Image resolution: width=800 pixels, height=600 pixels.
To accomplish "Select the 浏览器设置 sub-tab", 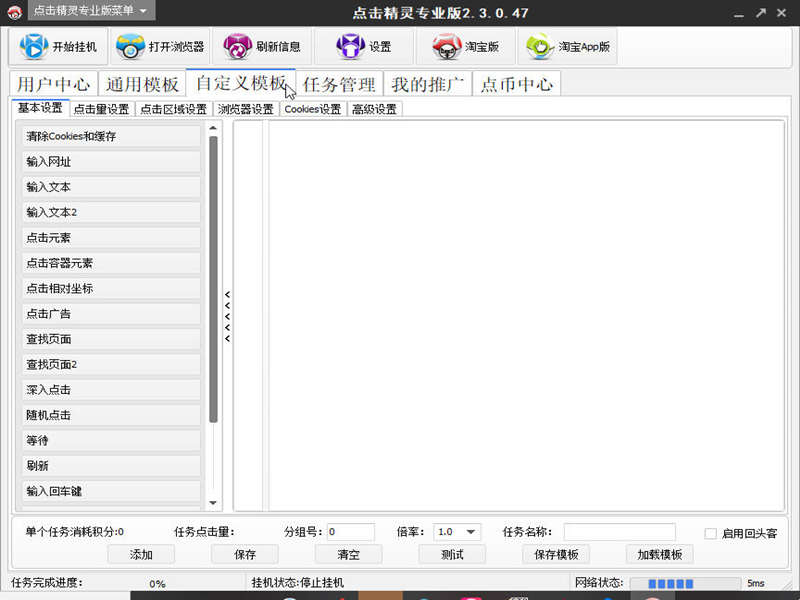I will pyautogui.click(x=245, y=109).
